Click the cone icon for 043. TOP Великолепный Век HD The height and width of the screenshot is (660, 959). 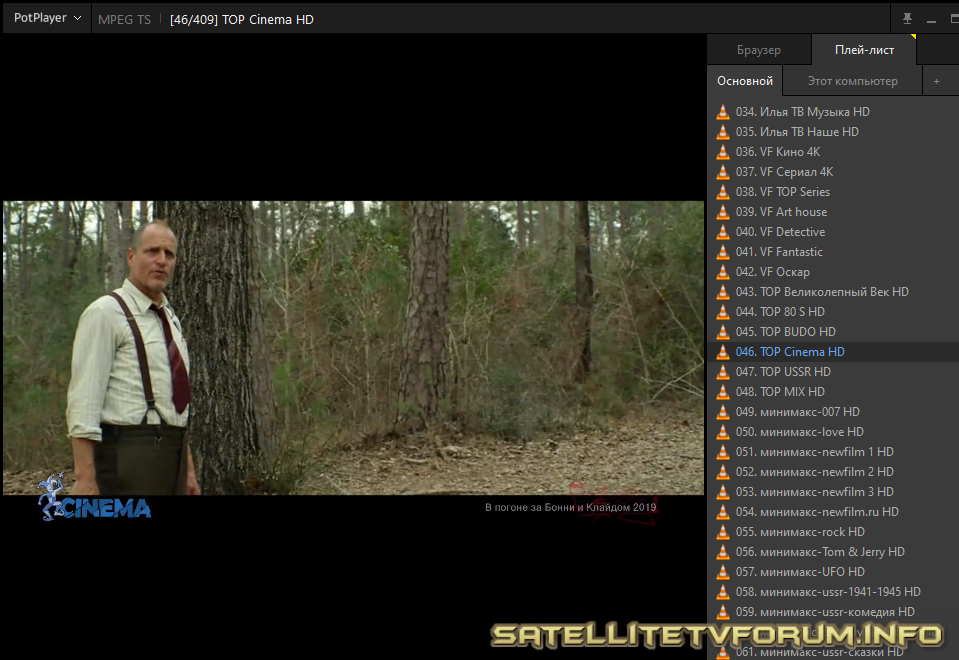(722, 292)
